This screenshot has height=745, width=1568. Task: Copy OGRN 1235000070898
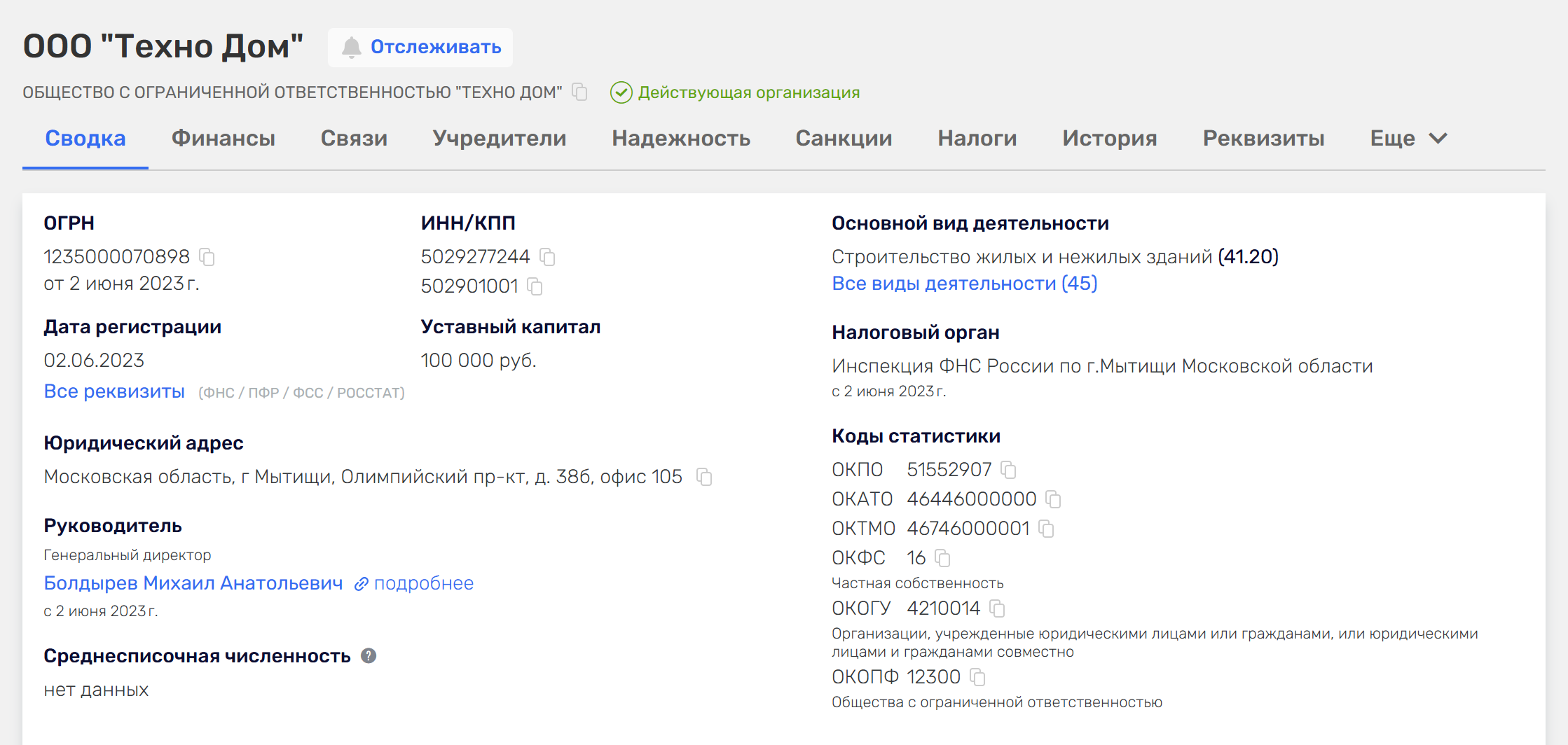pos(207,257)
